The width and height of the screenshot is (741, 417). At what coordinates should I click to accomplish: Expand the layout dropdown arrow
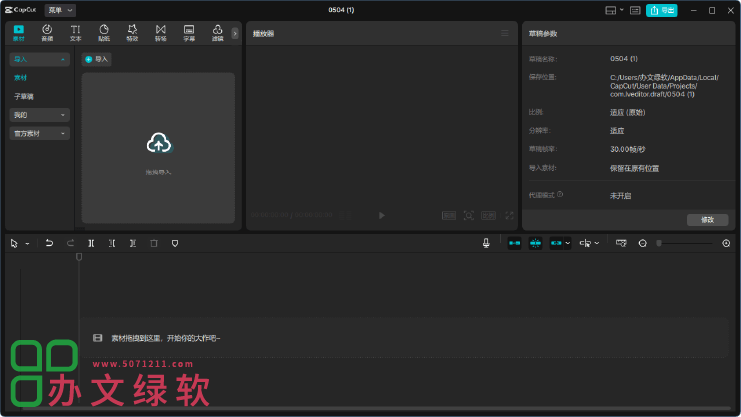click(x=621, y=10)
